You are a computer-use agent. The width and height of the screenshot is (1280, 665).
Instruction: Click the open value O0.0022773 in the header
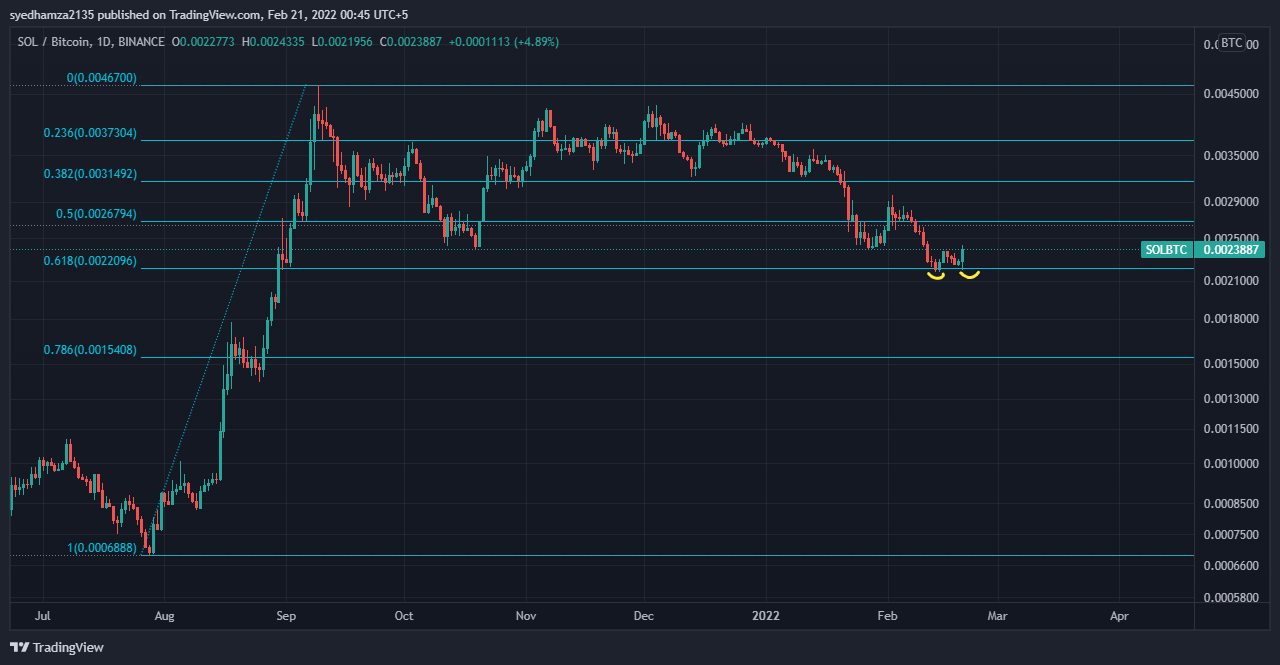(204, 42)
